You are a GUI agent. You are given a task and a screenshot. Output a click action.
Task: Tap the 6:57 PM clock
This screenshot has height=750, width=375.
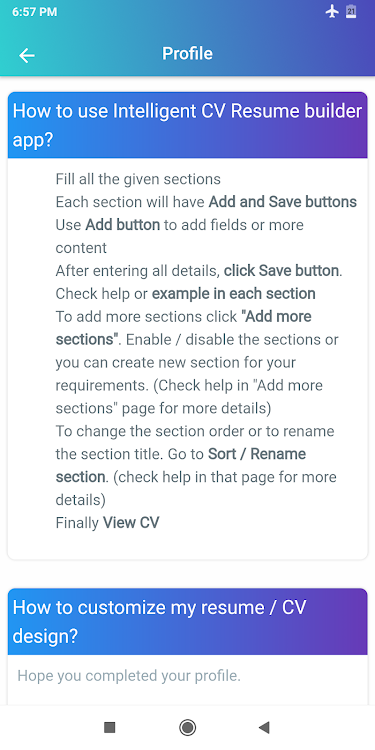tap(34, 12)
